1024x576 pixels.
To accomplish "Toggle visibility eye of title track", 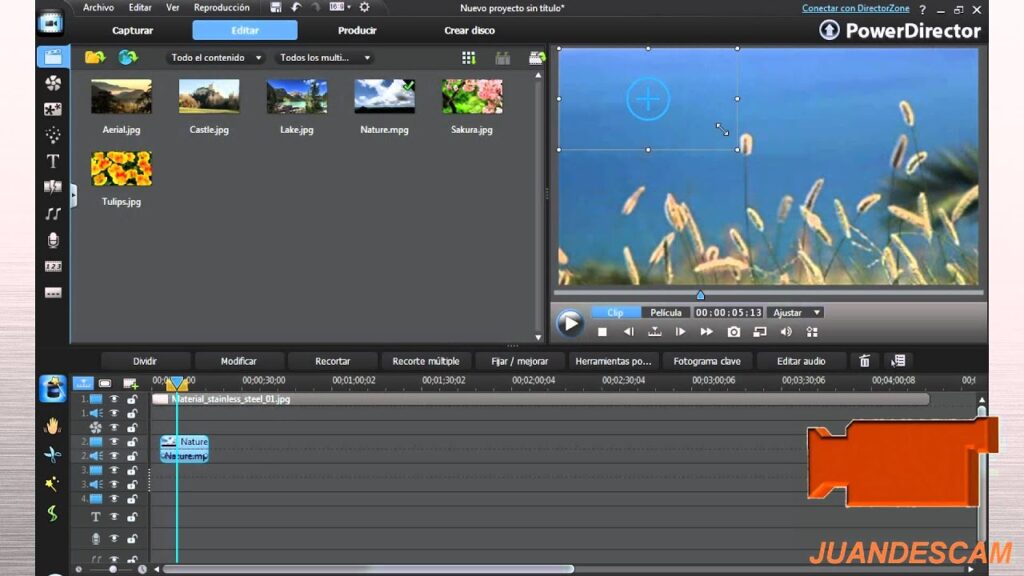I will [114, 517].
